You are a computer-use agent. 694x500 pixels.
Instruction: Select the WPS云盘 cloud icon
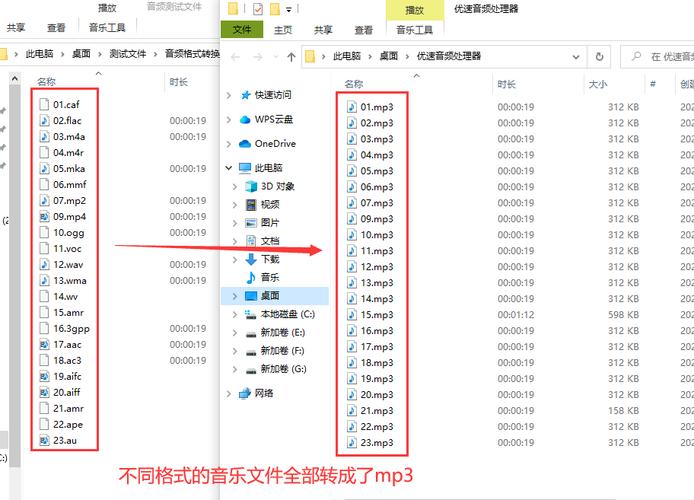click(x=245, y=120)
